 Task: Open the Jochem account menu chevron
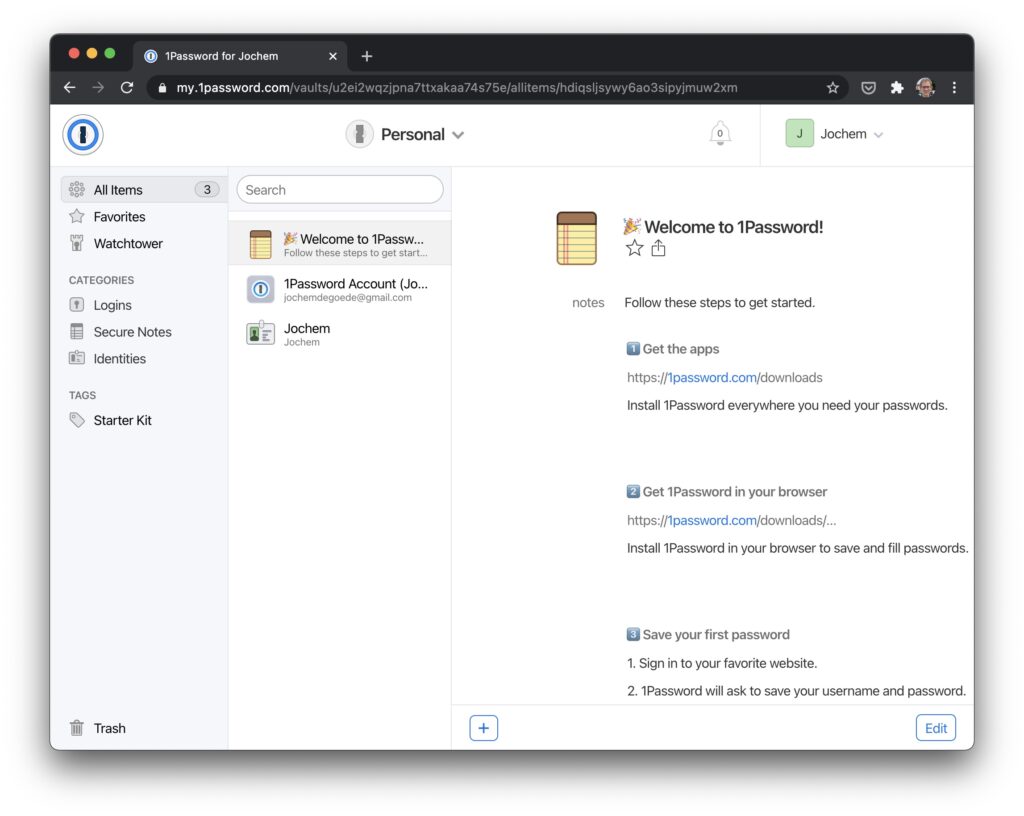pyautogui.click(x=878, y=135)
